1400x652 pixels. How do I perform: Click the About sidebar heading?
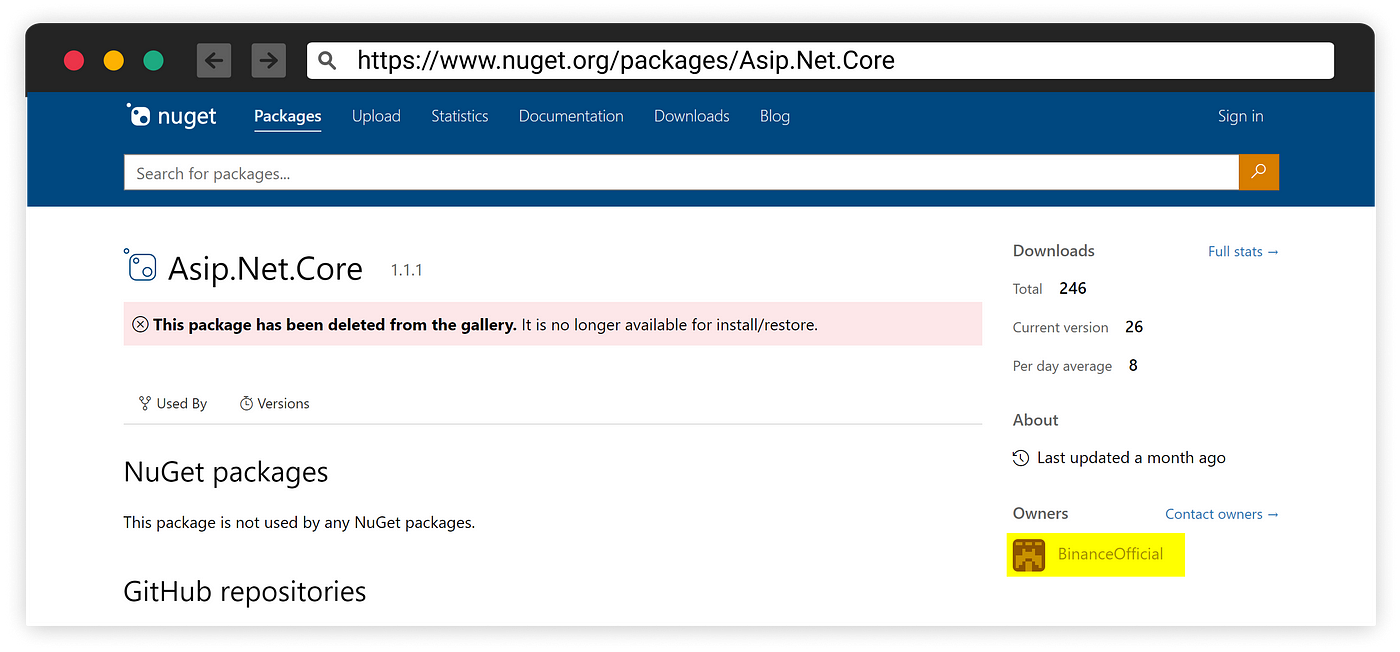[x=1036, y=420]
